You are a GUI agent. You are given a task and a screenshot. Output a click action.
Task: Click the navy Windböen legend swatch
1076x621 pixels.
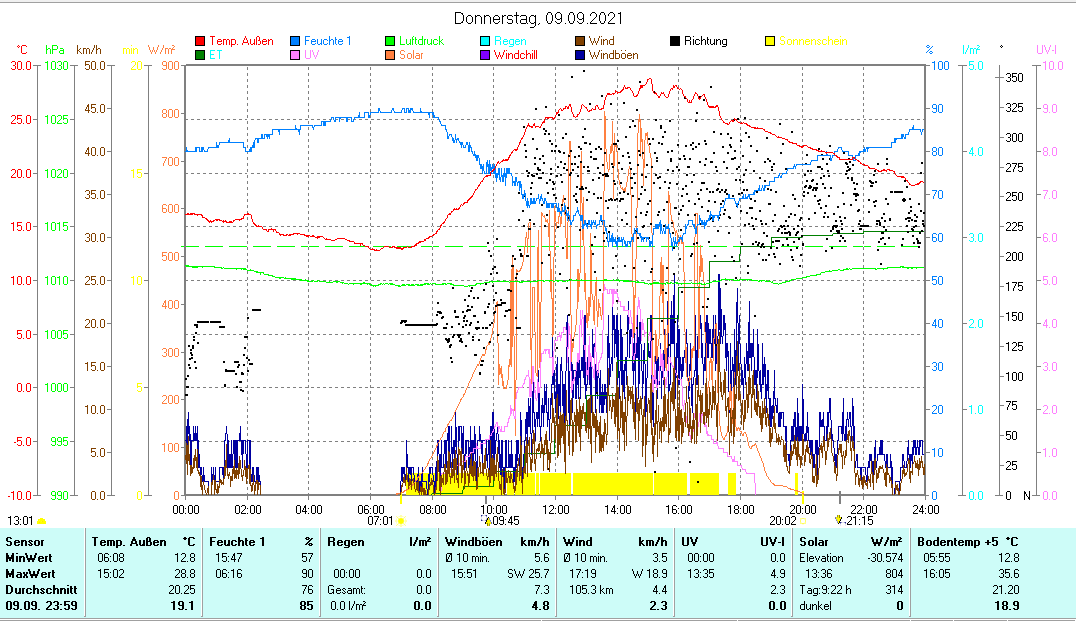[579, 55]
